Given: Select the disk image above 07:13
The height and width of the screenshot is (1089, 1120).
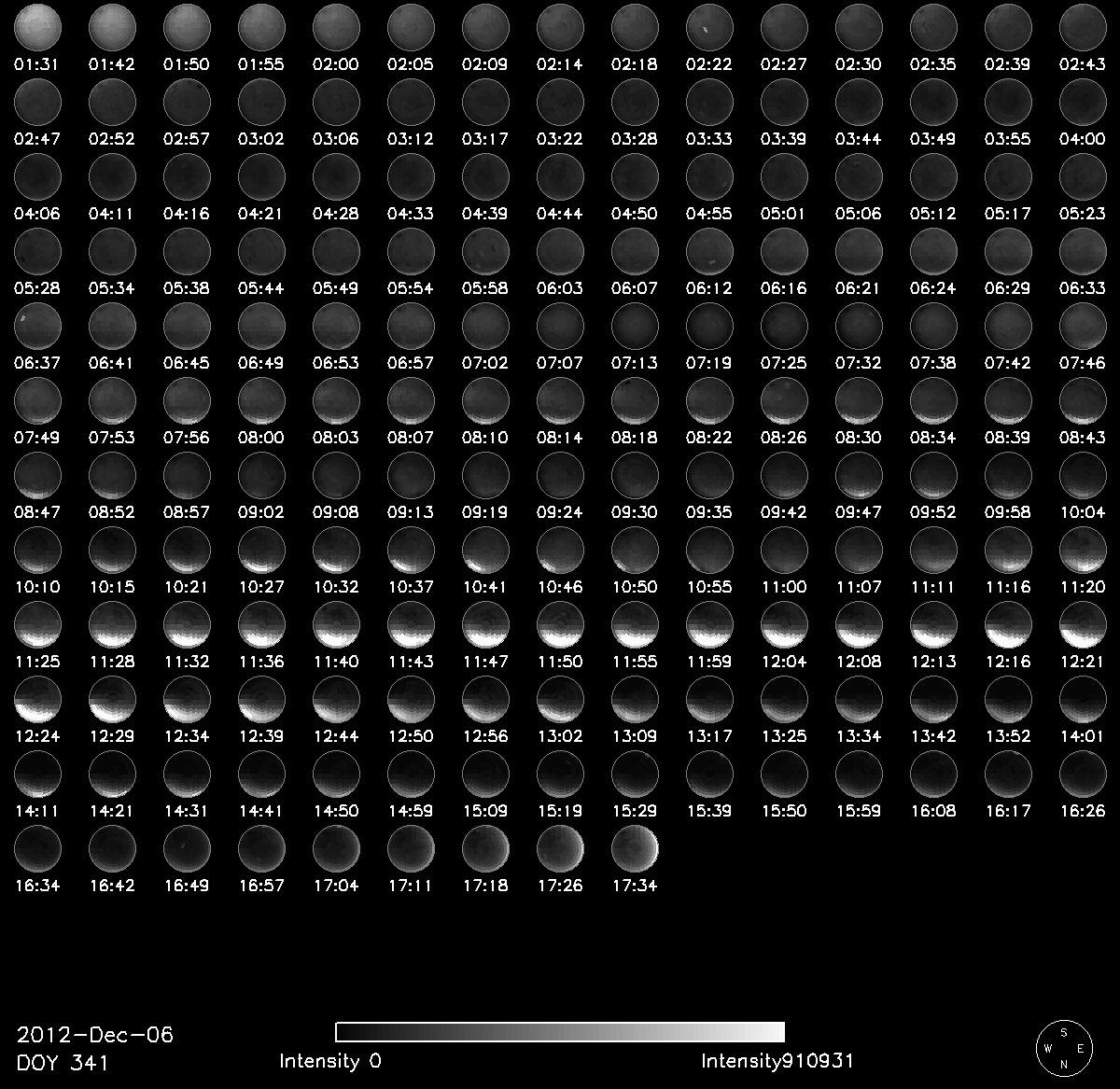Looking at the screenshot, I should click(x=635, y=325).
